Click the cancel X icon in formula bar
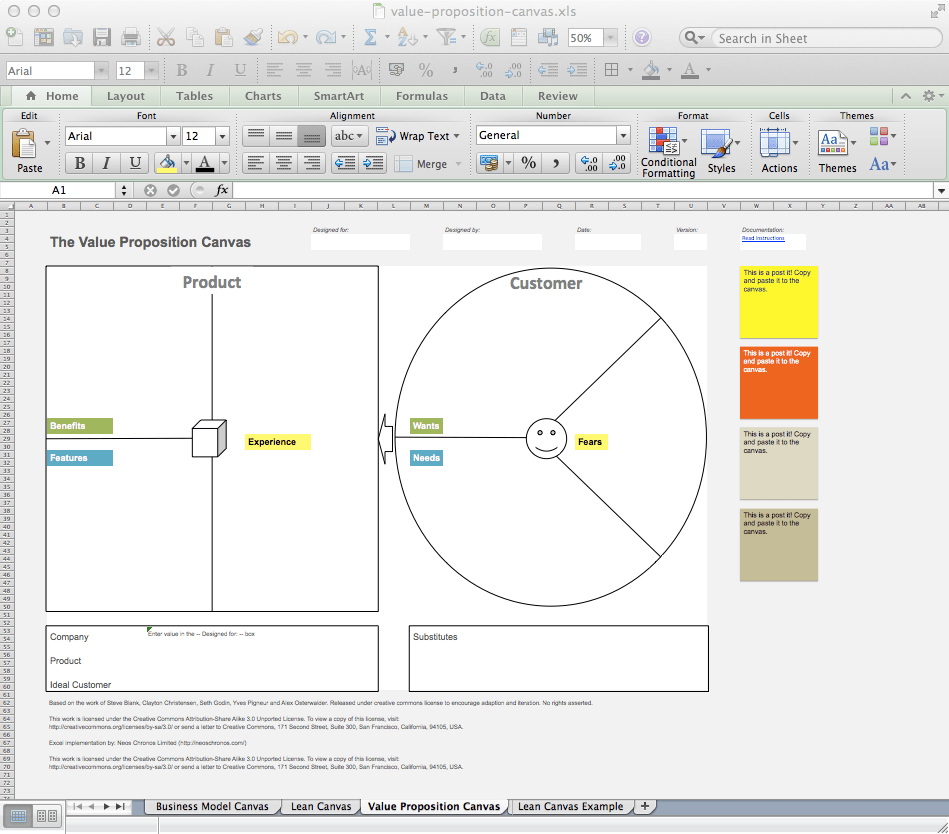The width and height of the screenshot is (949, 834). pos(150,190)
